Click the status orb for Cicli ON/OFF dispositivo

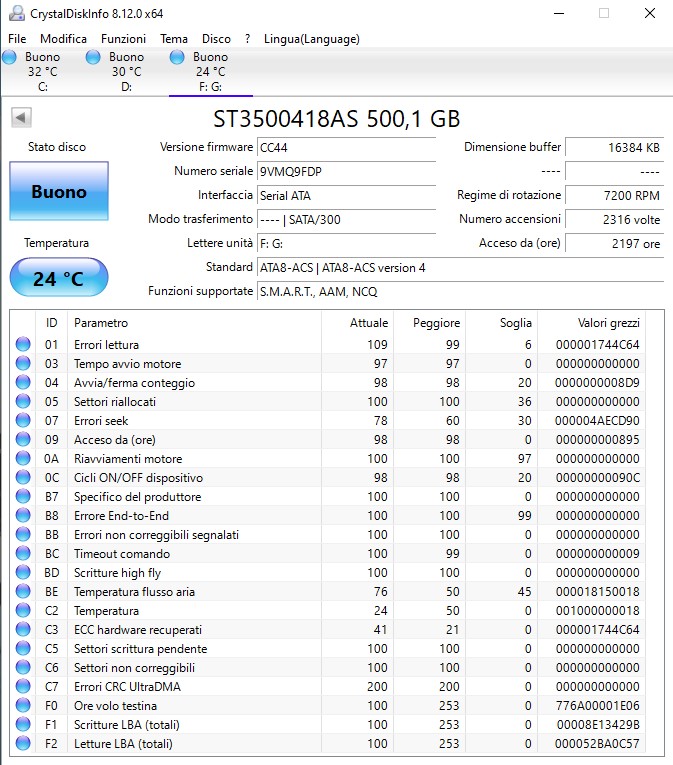pyautogui.click(x=23, y=478)
